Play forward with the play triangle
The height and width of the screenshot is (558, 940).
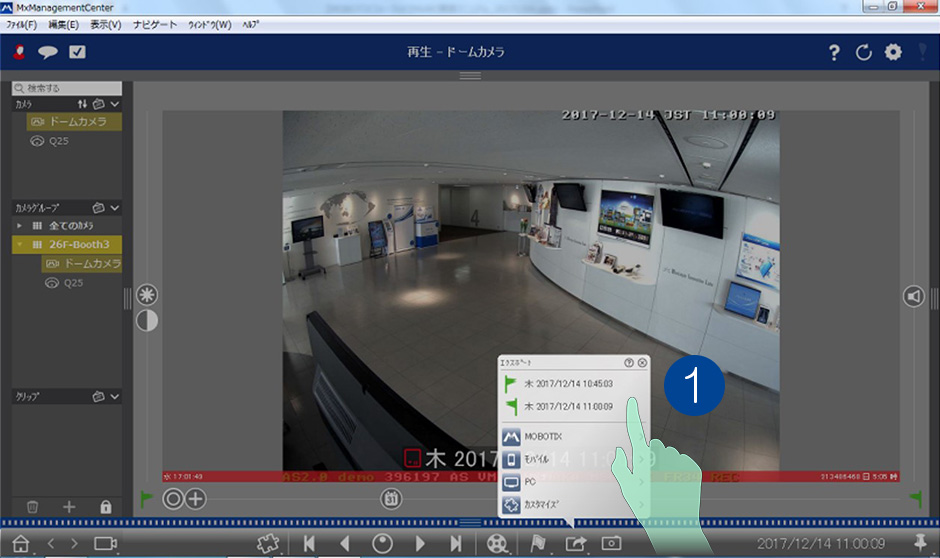(420, 544)
